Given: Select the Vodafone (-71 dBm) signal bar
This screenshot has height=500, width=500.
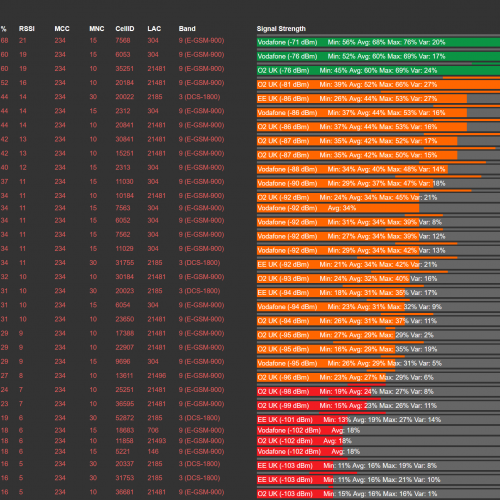Looking at the screenshot, I should [x=378, y=42].
